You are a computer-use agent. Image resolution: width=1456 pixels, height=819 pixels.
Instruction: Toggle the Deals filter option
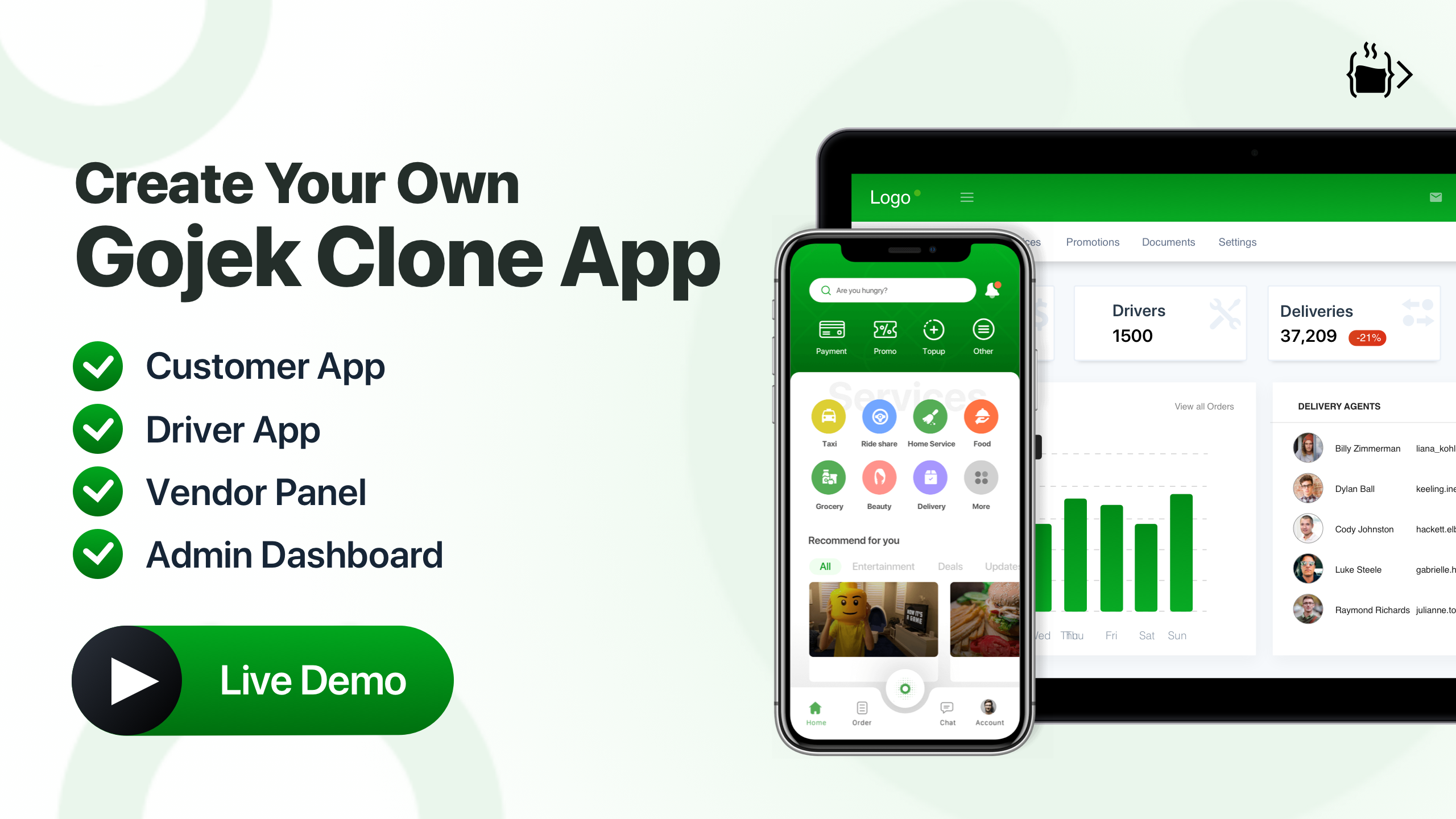click(x=946, y=566)
